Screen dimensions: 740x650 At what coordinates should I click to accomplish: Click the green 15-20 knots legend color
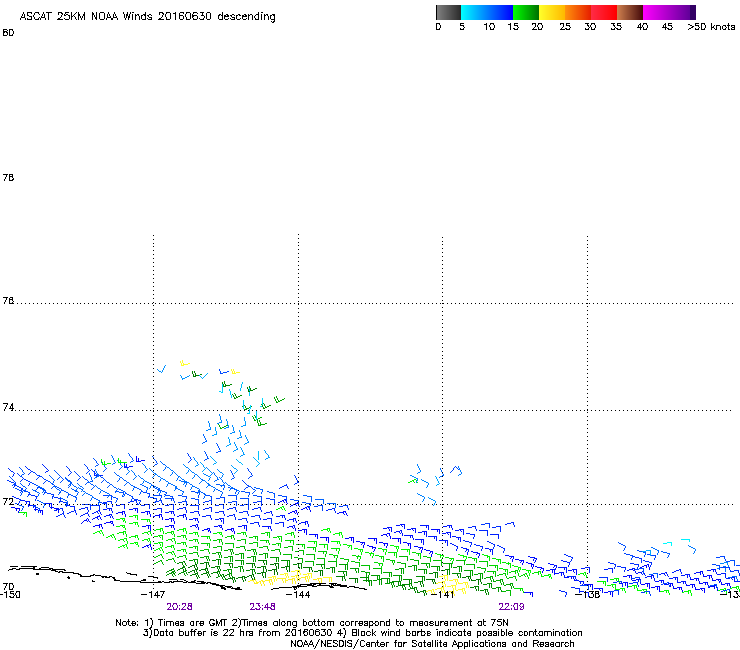click(x=526, y=12)
